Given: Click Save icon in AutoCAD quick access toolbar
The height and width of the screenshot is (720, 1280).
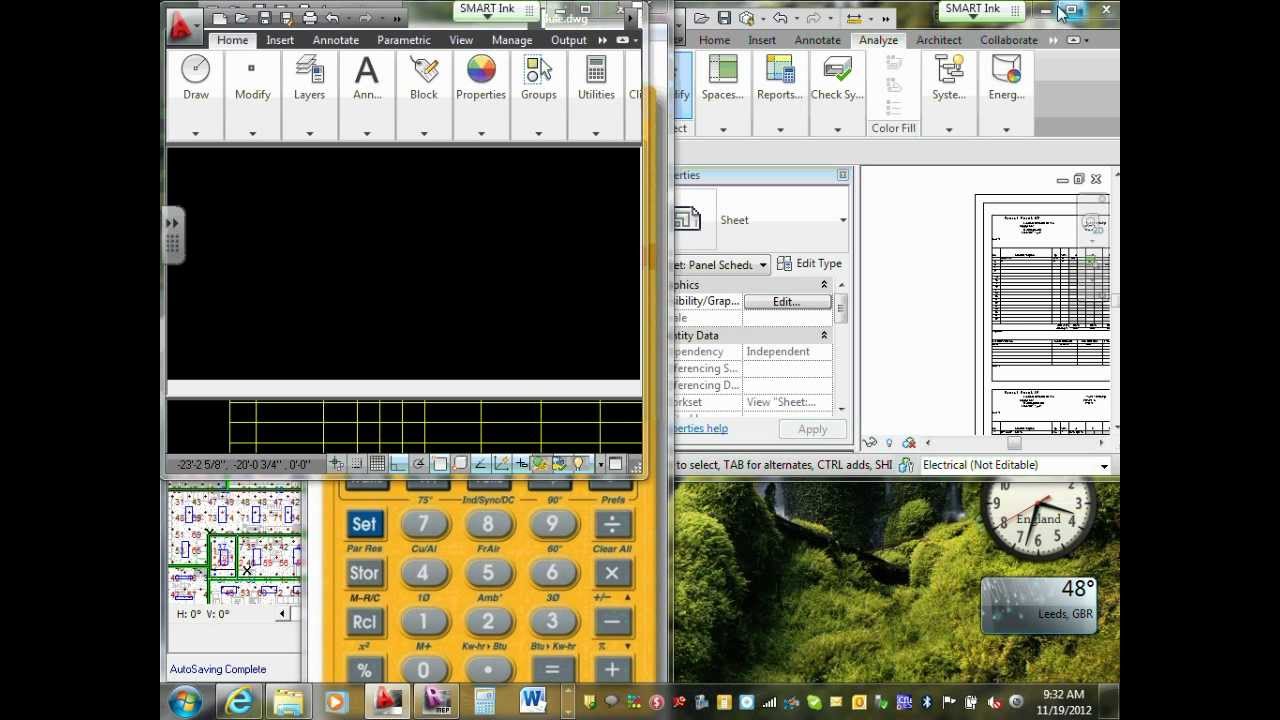Looking at the screenshot, I should click(x=264, y=18).
